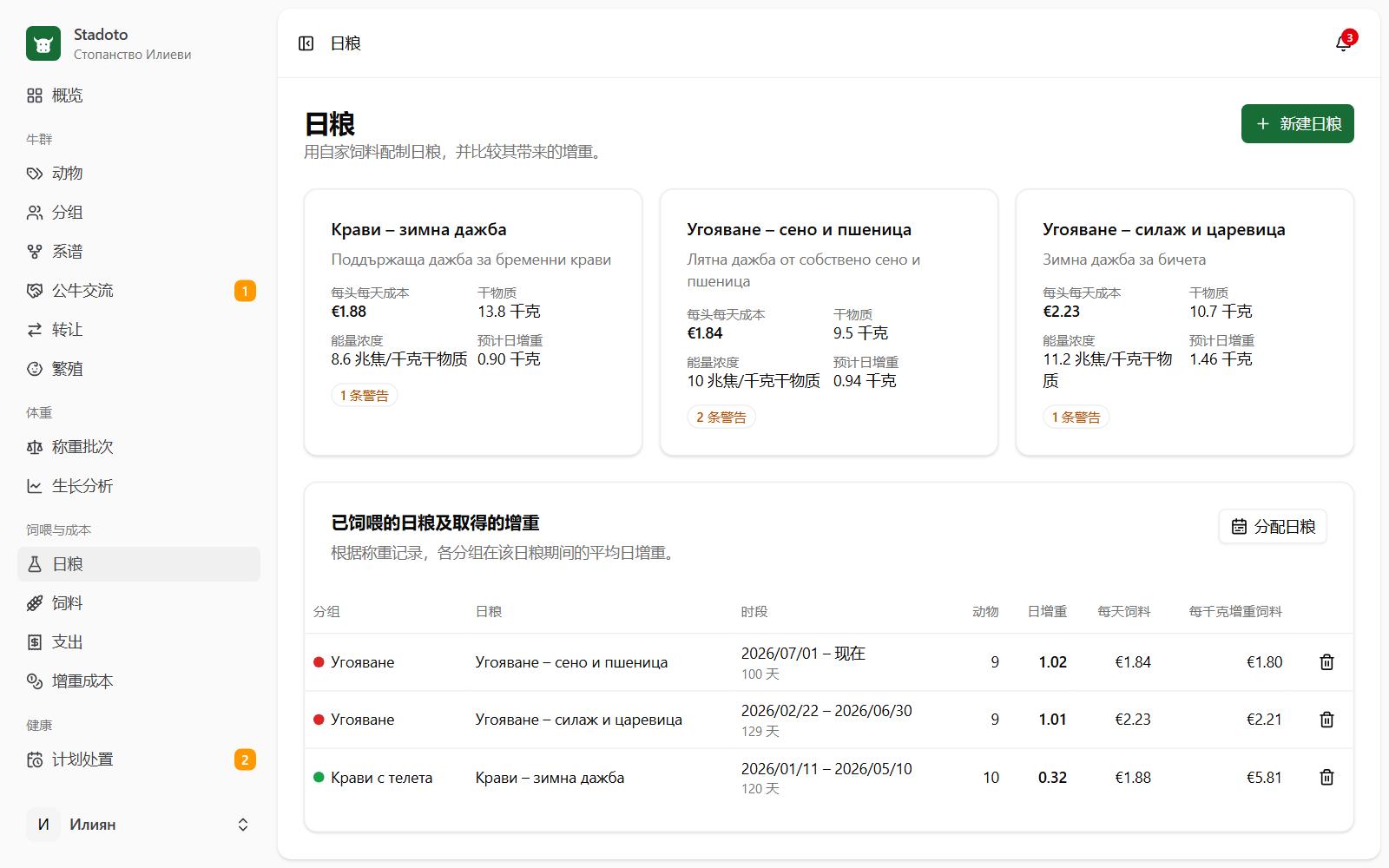Click the €5.81 cost per kg value
The width and height of the screenshot is (1389, 868).
tap(1264, 778)
